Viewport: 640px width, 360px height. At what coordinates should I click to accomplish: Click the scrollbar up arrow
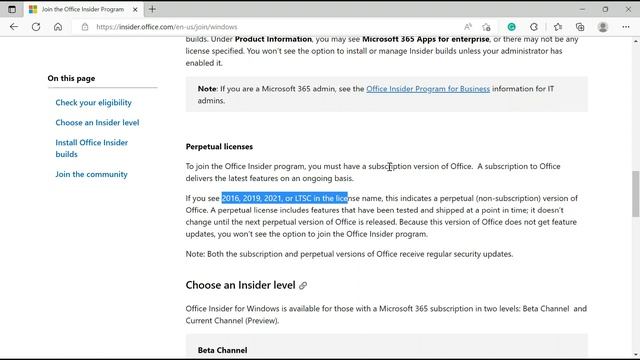coord(636,41)
